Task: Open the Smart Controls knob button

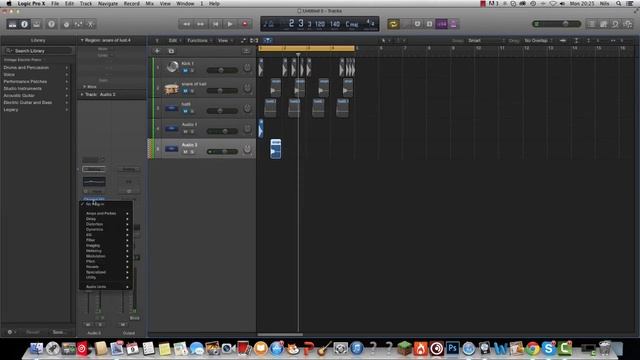Action: (66, 24)
